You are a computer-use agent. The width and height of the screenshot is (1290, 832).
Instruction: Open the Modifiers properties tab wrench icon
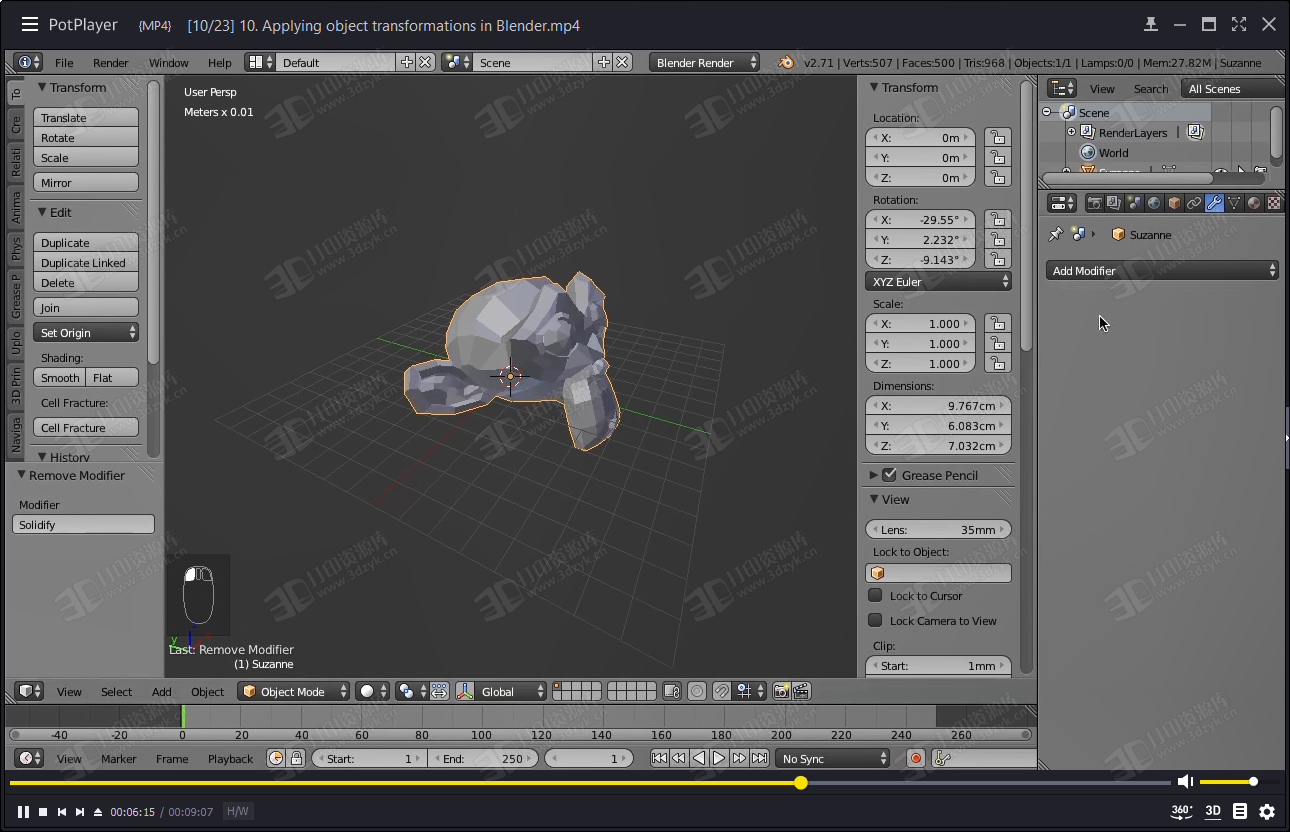coord(1214,203)
